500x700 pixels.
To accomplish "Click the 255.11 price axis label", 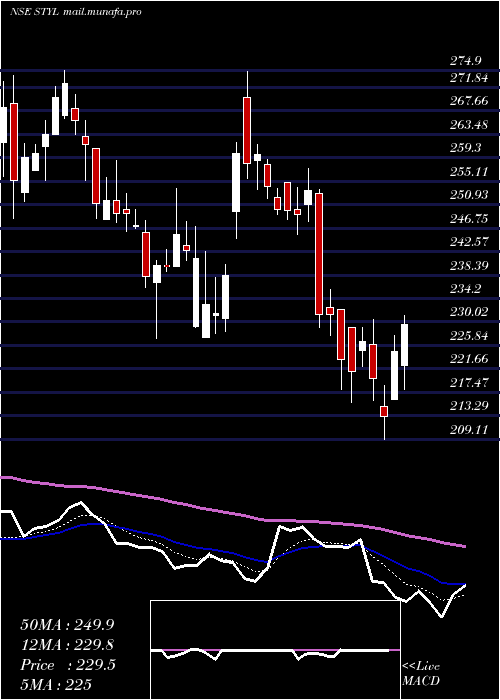I will tap(468, 171).
